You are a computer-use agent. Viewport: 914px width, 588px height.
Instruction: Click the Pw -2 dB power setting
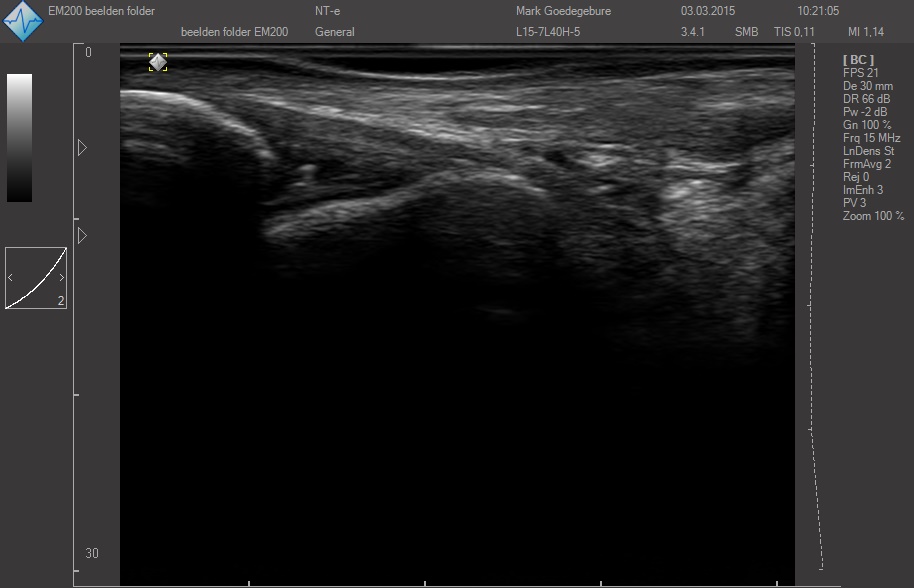pyautogui.click(x=865, y=112)
